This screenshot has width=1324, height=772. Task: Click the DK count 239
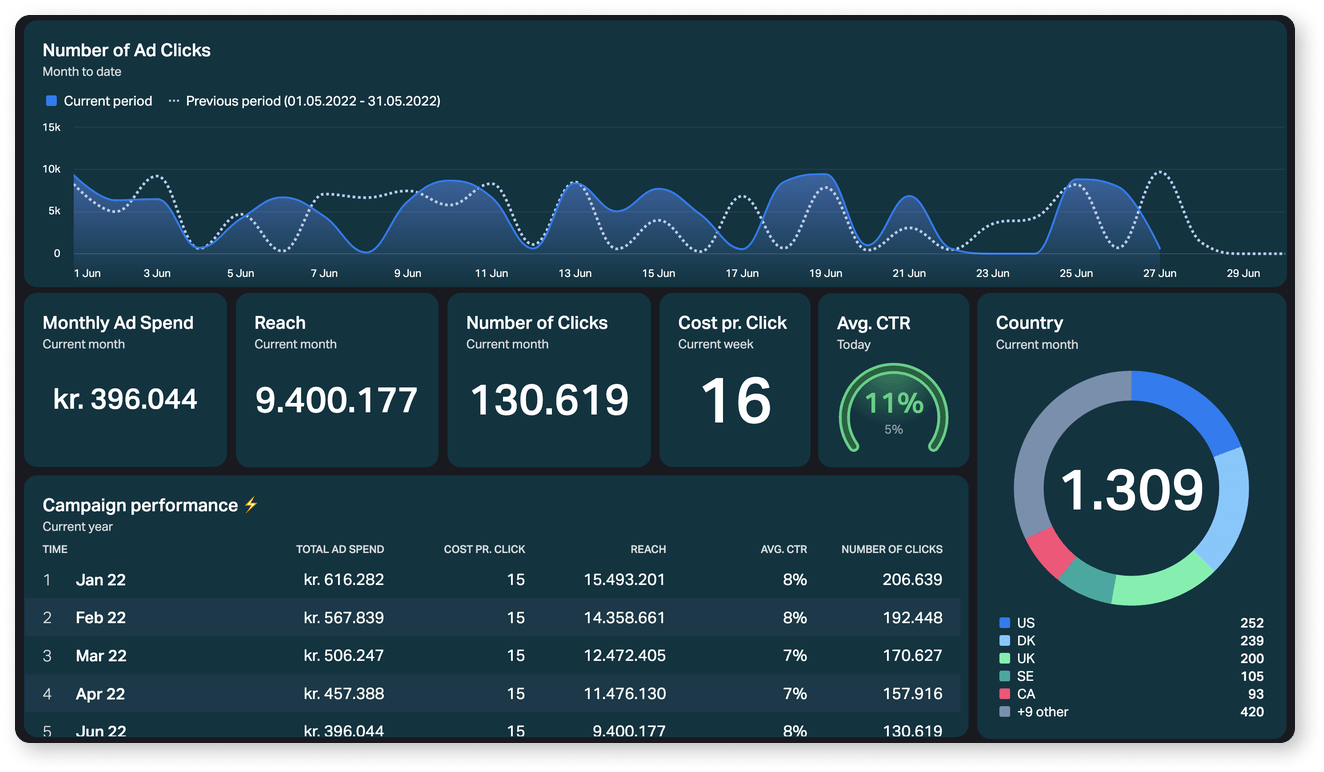point(1252,641)
